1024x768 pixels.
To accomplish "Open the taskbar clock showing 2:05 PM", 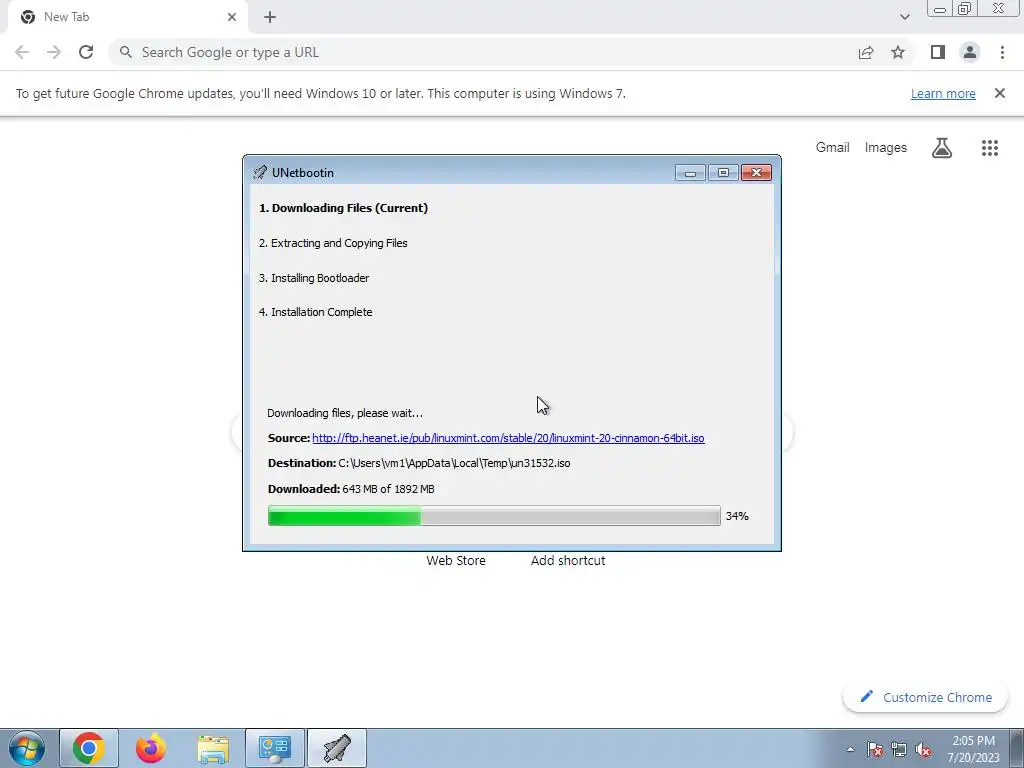I will (x=974, y=749).
